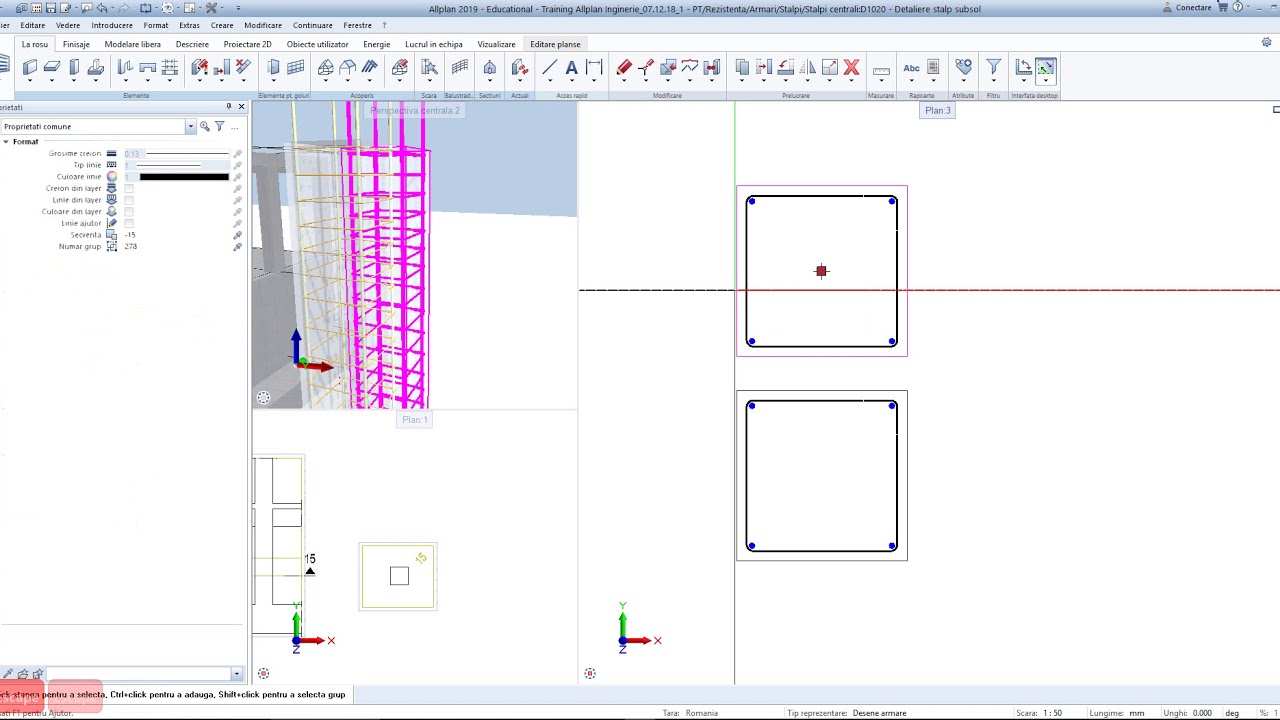
Task: Open dropdown arrow under the text A tool
Action: [x=571, y=82]
